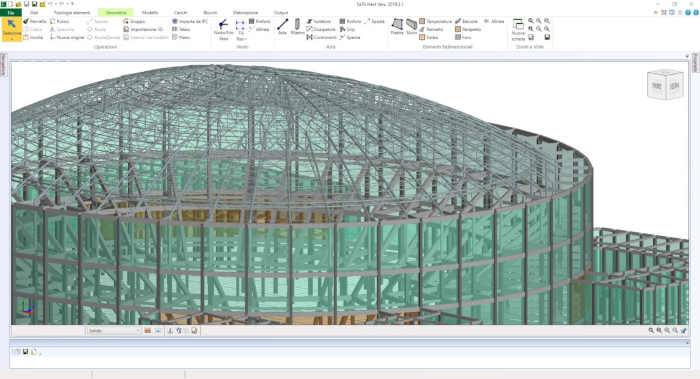Click the 3D view orientation cube

click(665, 85)
